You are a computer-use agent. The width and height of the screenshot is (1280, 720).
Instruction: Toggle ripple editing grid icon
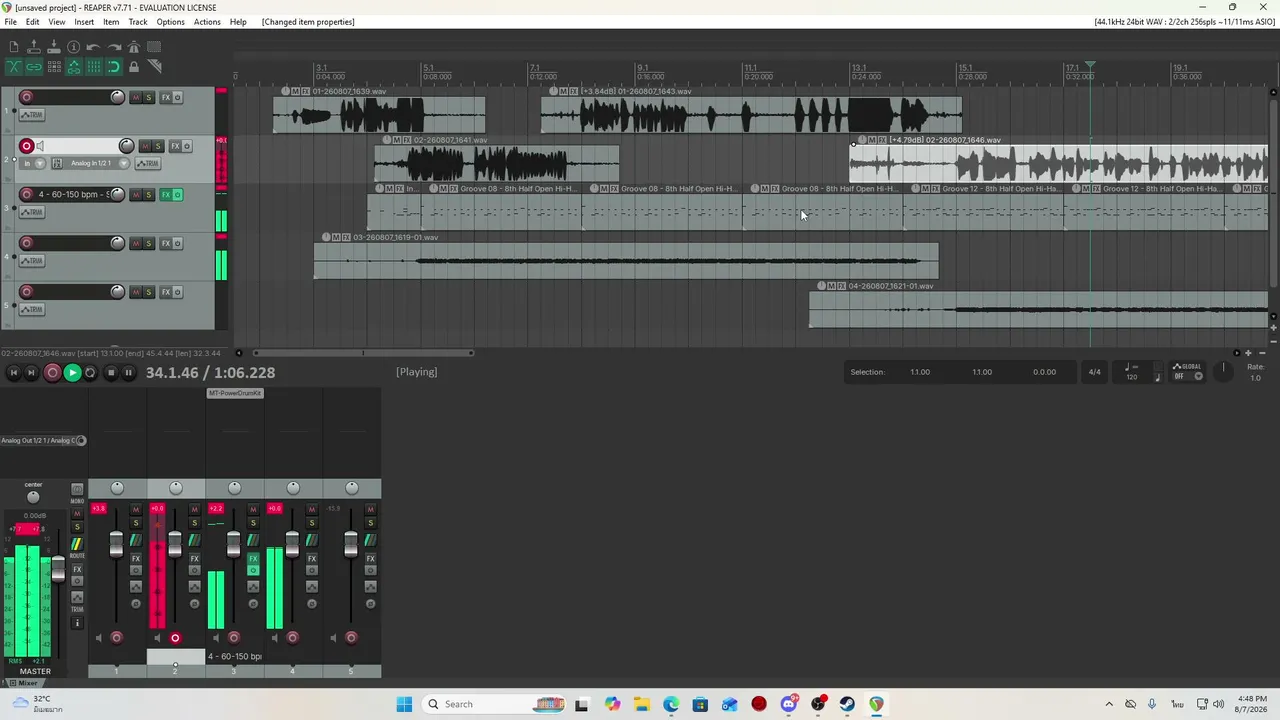(54, 67)
